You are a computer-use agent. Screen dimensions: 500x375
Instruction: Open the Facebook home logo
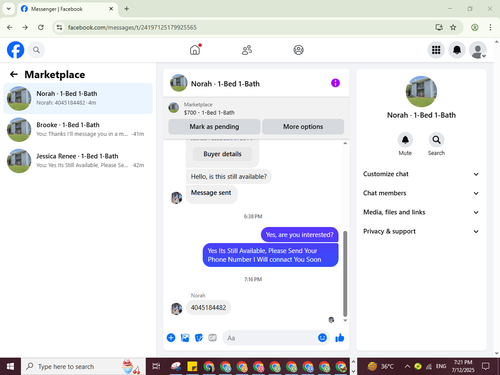(x=15, y=50)
